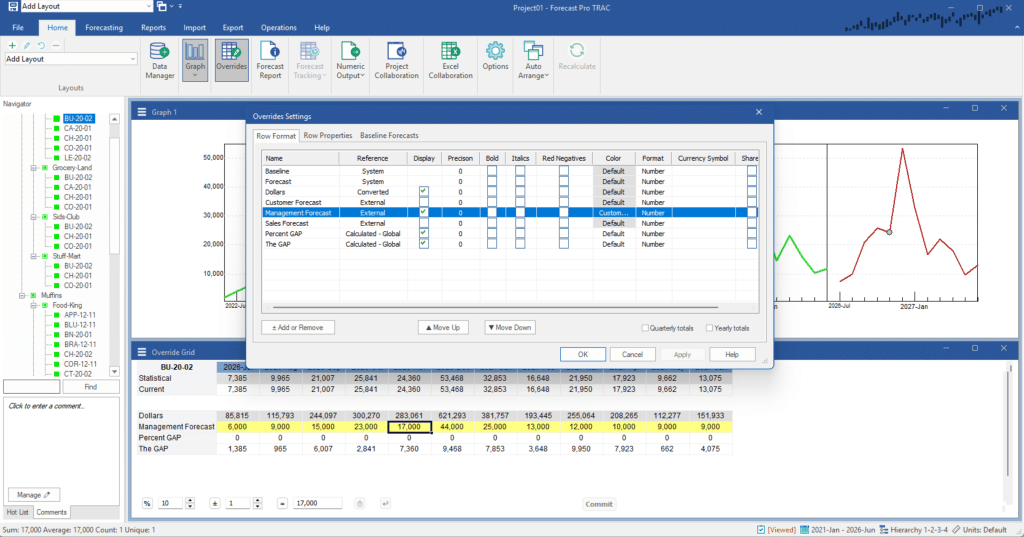Uncheck Display for the Dollars row
Image resolution: width=1024 pixels, height=537 pixels.
[424, 192]
